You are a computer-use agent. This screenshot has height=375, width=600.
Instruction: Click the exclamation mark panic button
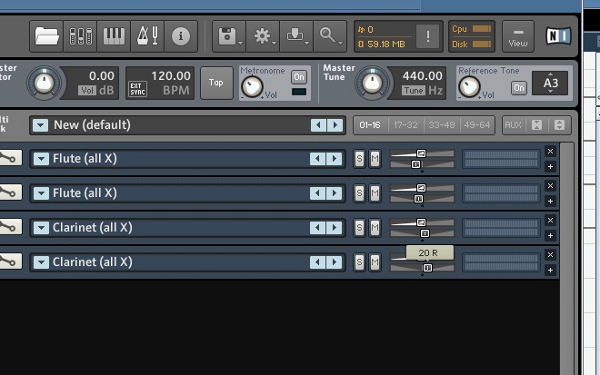tap(427, 37)
